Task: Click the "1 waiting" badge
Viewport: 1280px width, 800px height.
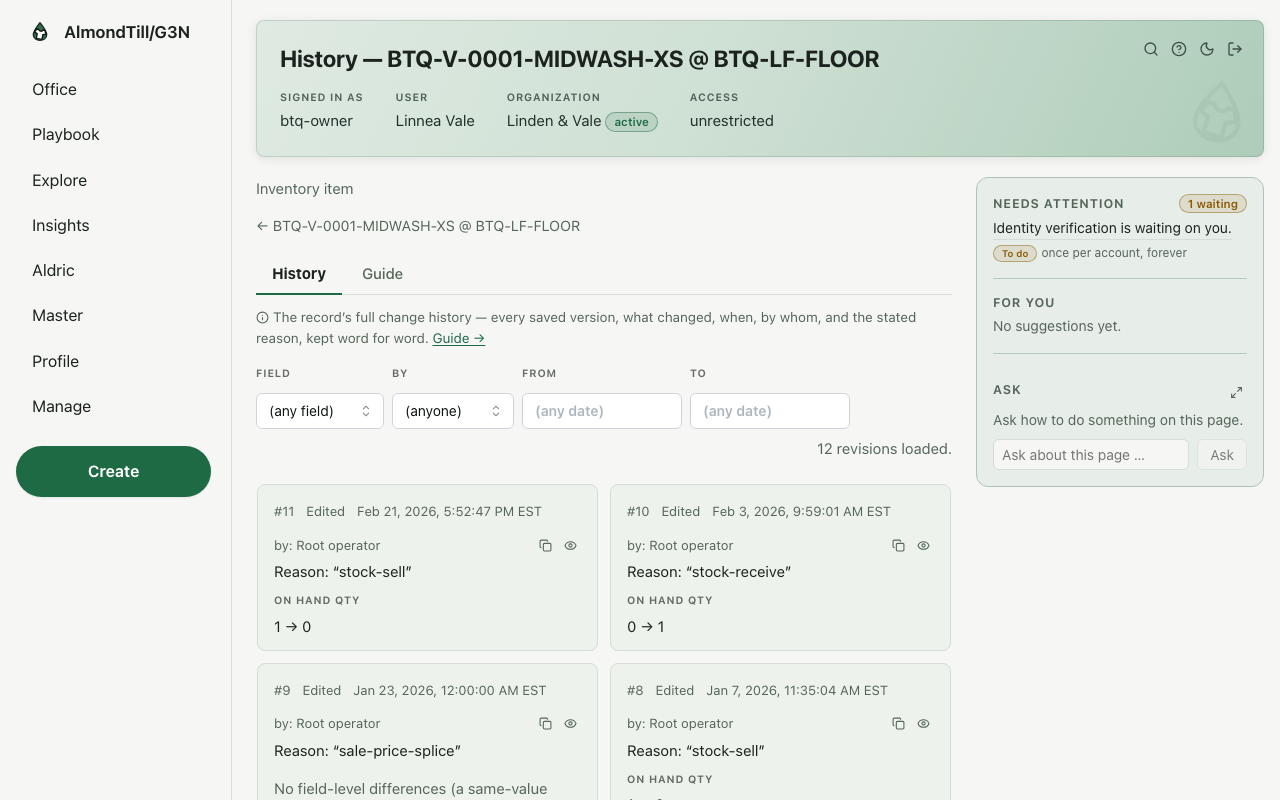Action: point(1213,204)
